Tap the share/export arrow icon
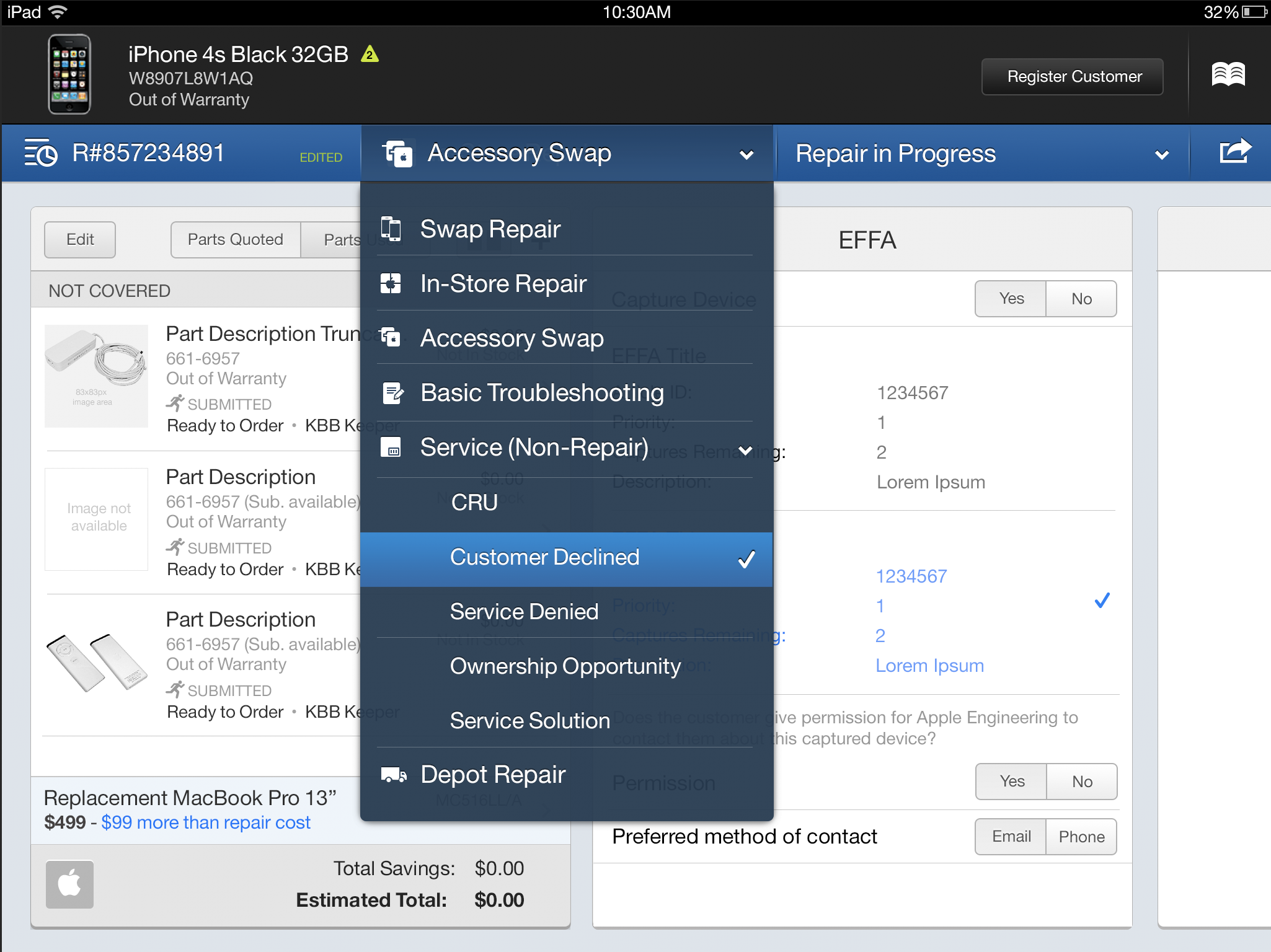The width and height of the screenshot is (1271, 952). click(1235, 152)
